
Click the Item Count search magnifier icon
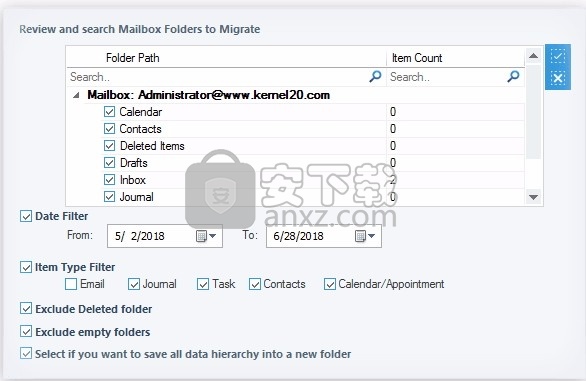click(513, 77)
